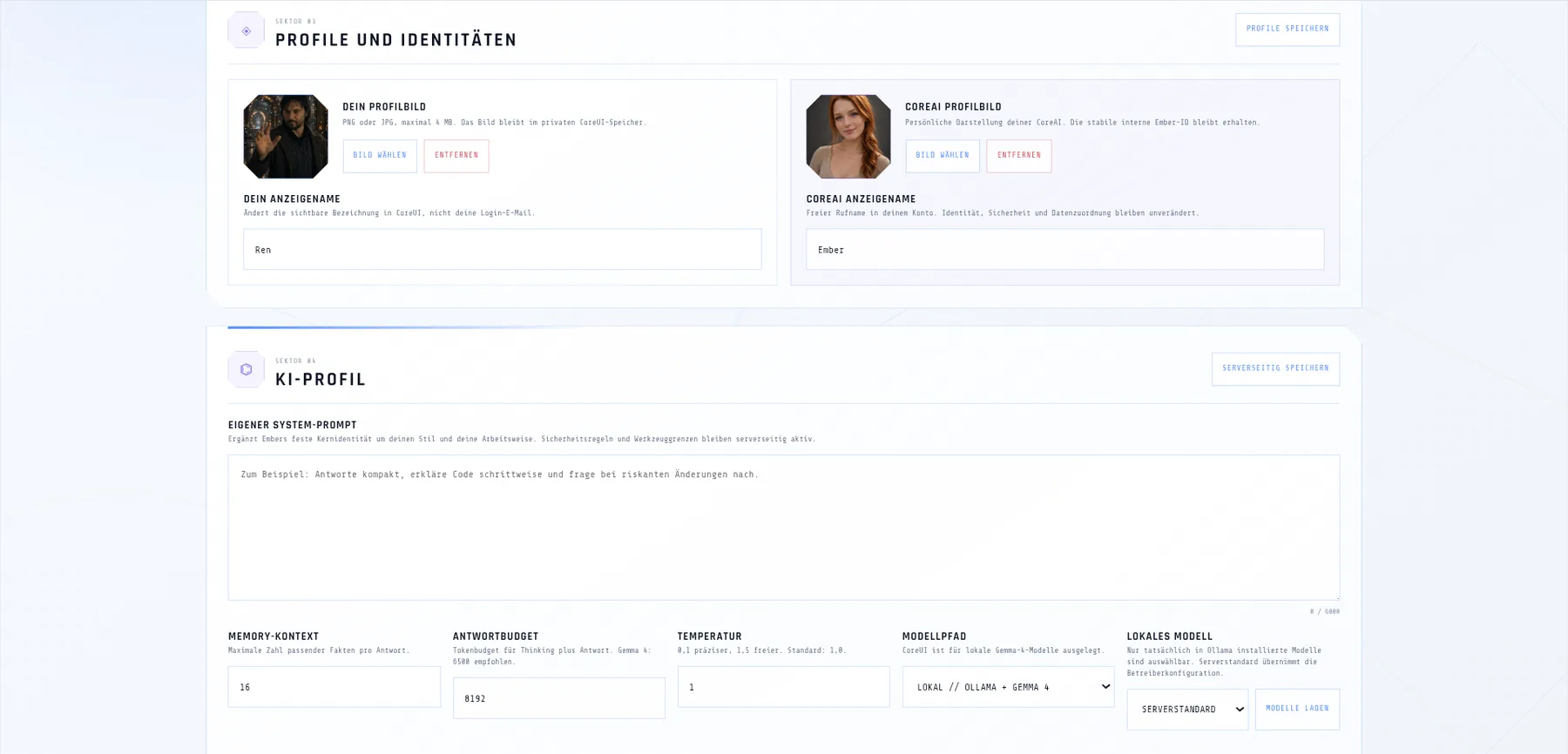
Task: Remove the picture under Dein Profilbild
Action: tap(456, 156)
